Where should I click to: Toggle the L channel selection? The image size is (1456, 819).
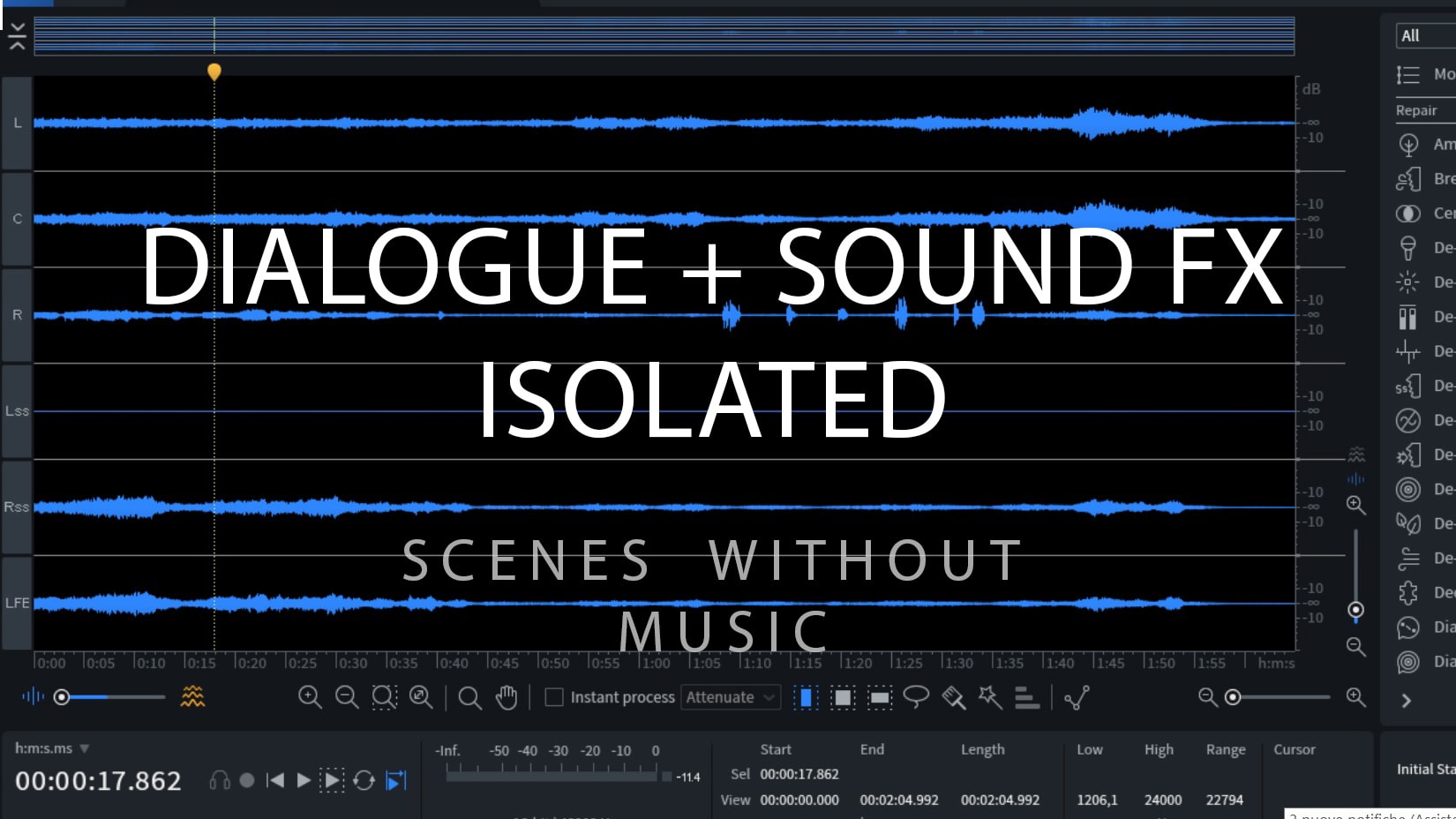point(17,123)
